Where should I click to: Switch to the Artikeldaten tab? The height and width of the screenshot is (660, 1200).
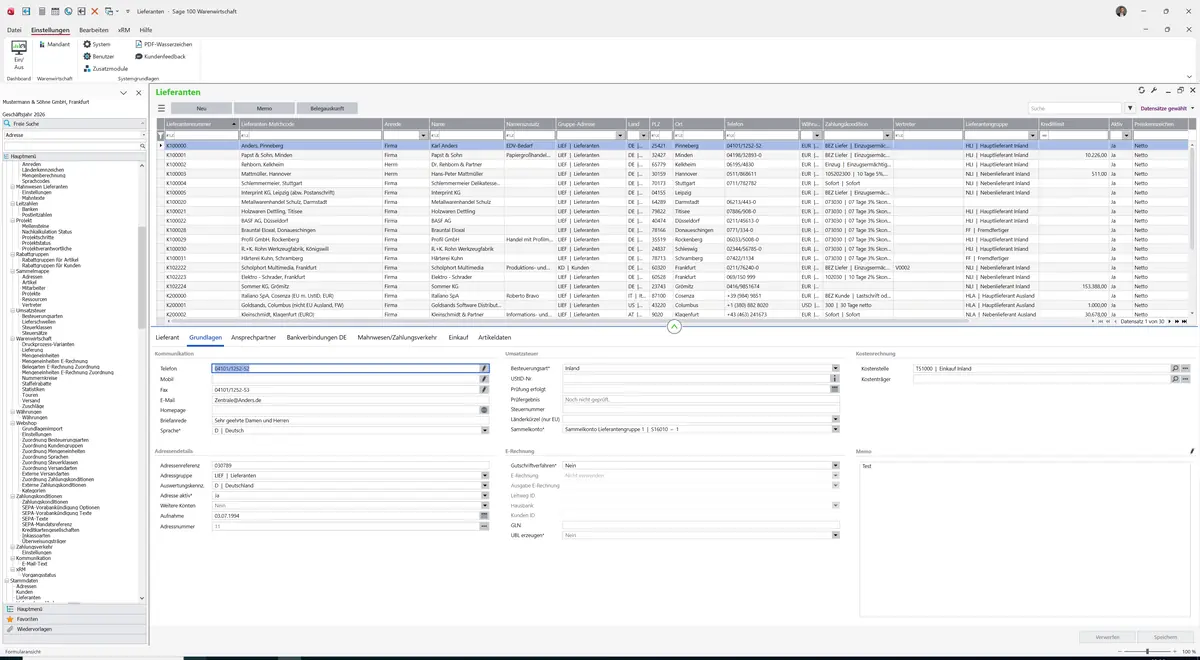click(x=494, y=338)
